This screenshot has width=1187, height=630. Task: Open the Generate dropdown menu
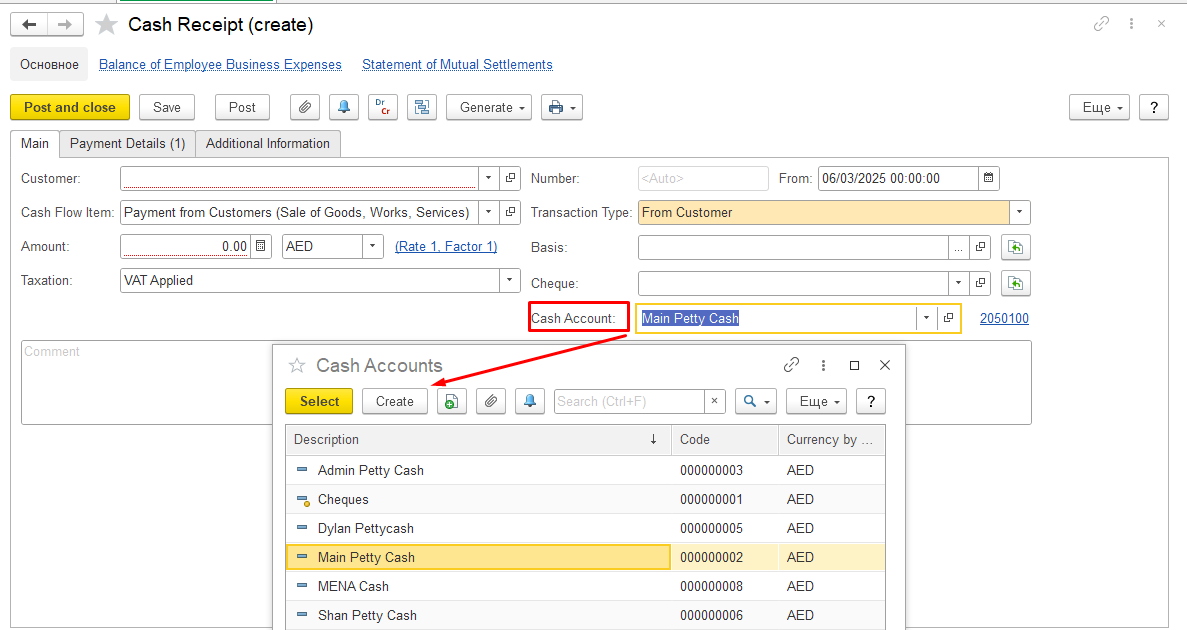[x=489, y=108]
